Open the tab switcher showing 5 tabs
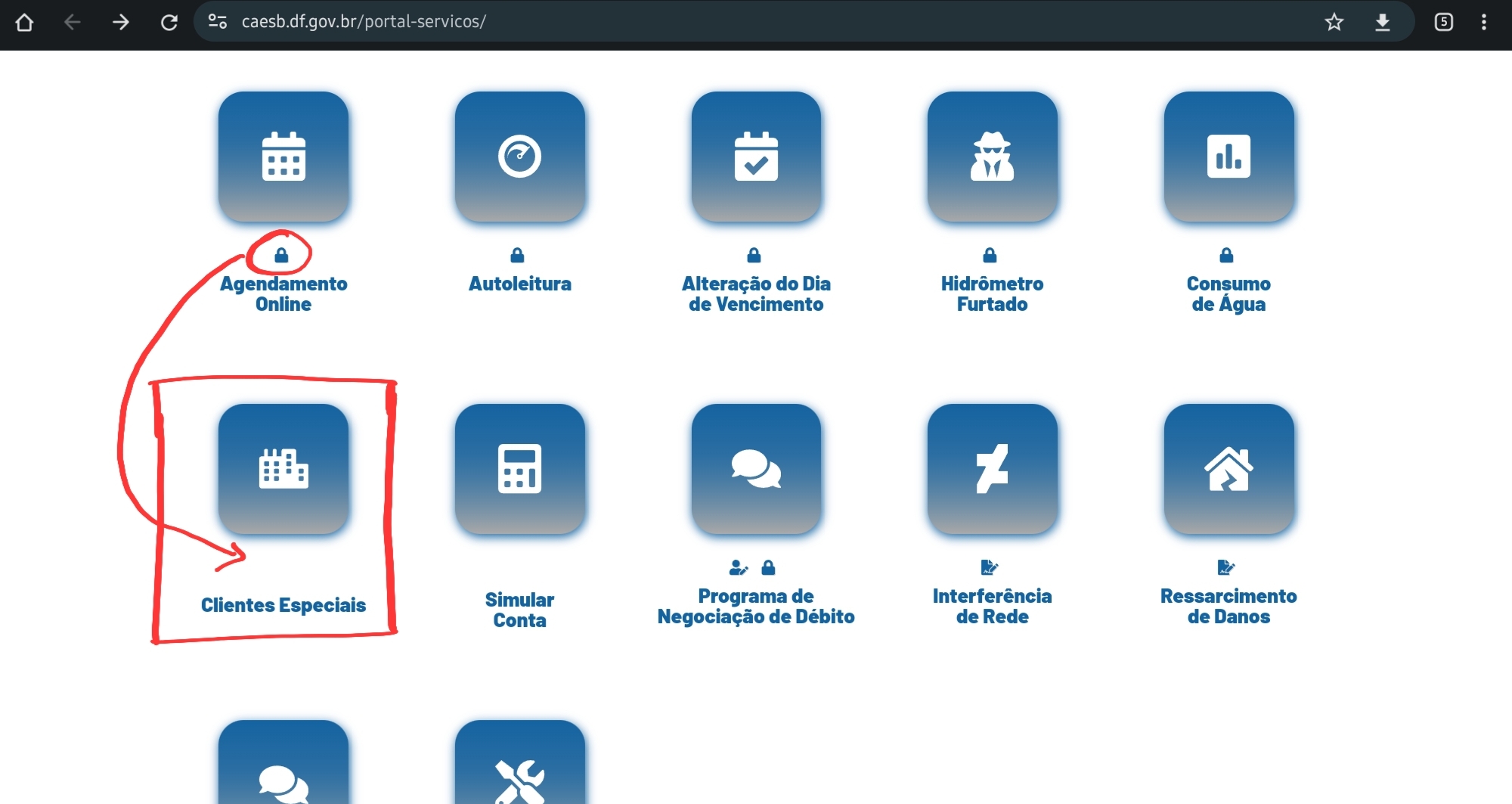This screenshot has width=1512, height=804. (x=1444, y=22)
